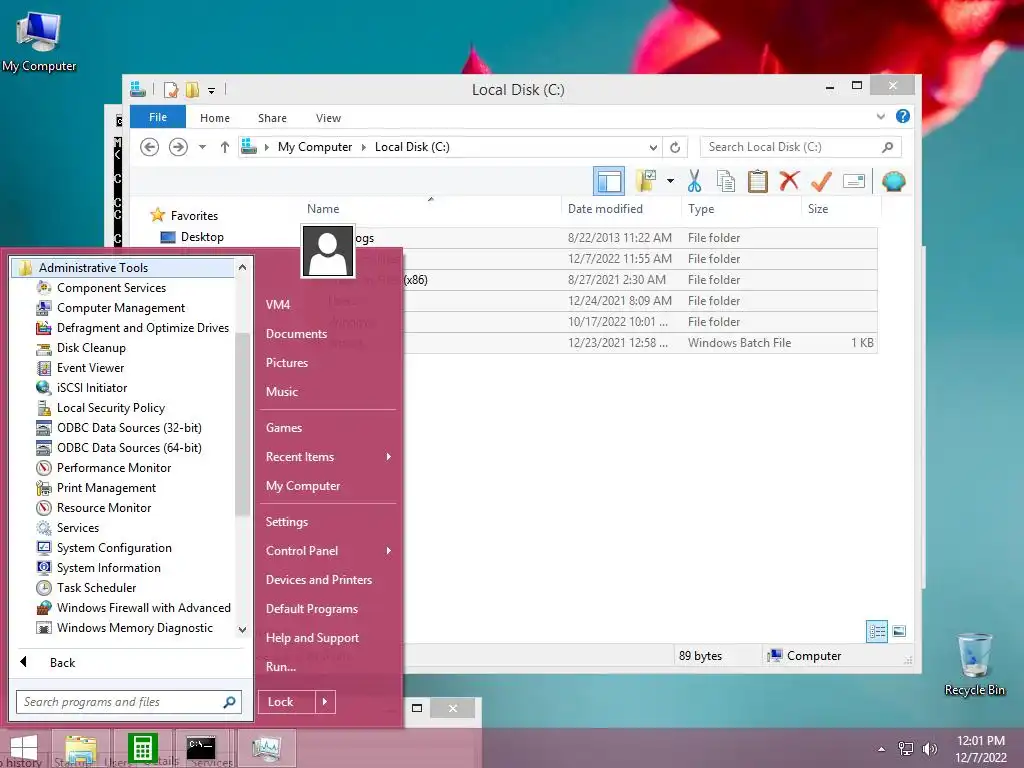
Task: Collapse the Administrative Tools folder
Action: coord(123,267)
